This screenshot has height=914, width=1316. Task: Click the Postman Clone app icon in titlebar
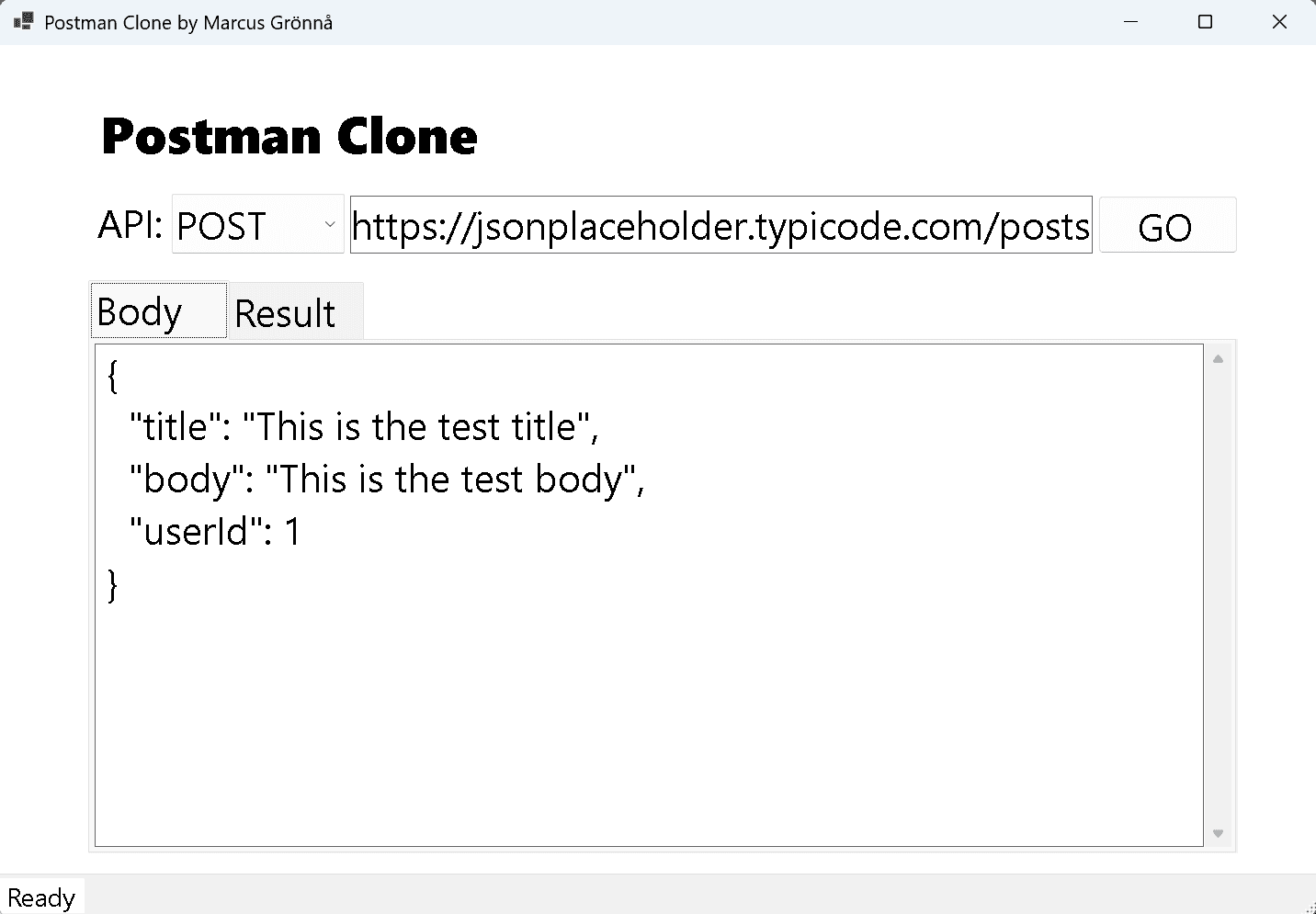[22, 21]
